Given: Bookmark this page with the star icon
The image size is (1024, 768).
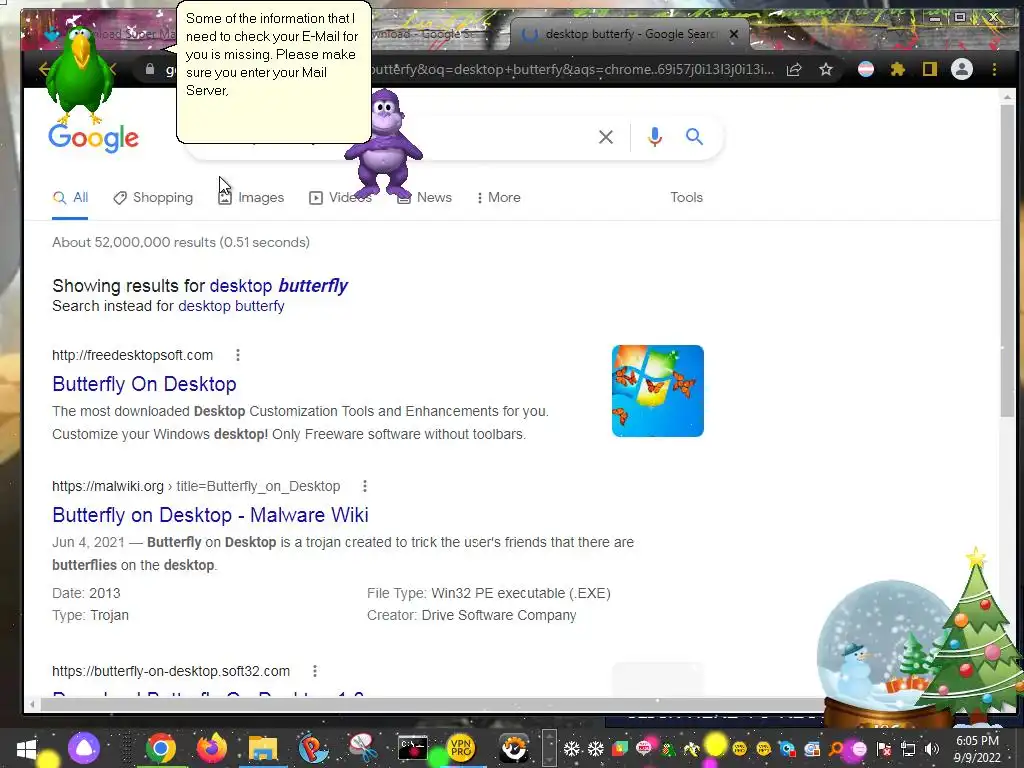Looking at the screenshot, I should (825, 69).
